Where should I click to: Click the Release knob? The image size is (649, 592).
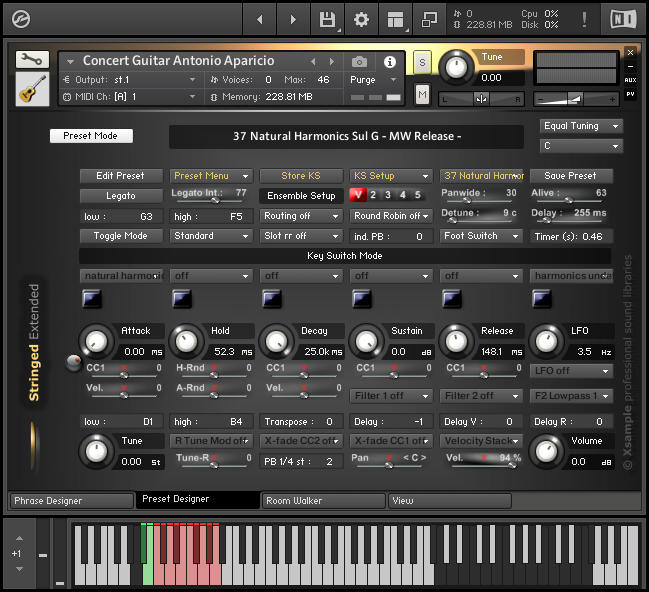456,342
